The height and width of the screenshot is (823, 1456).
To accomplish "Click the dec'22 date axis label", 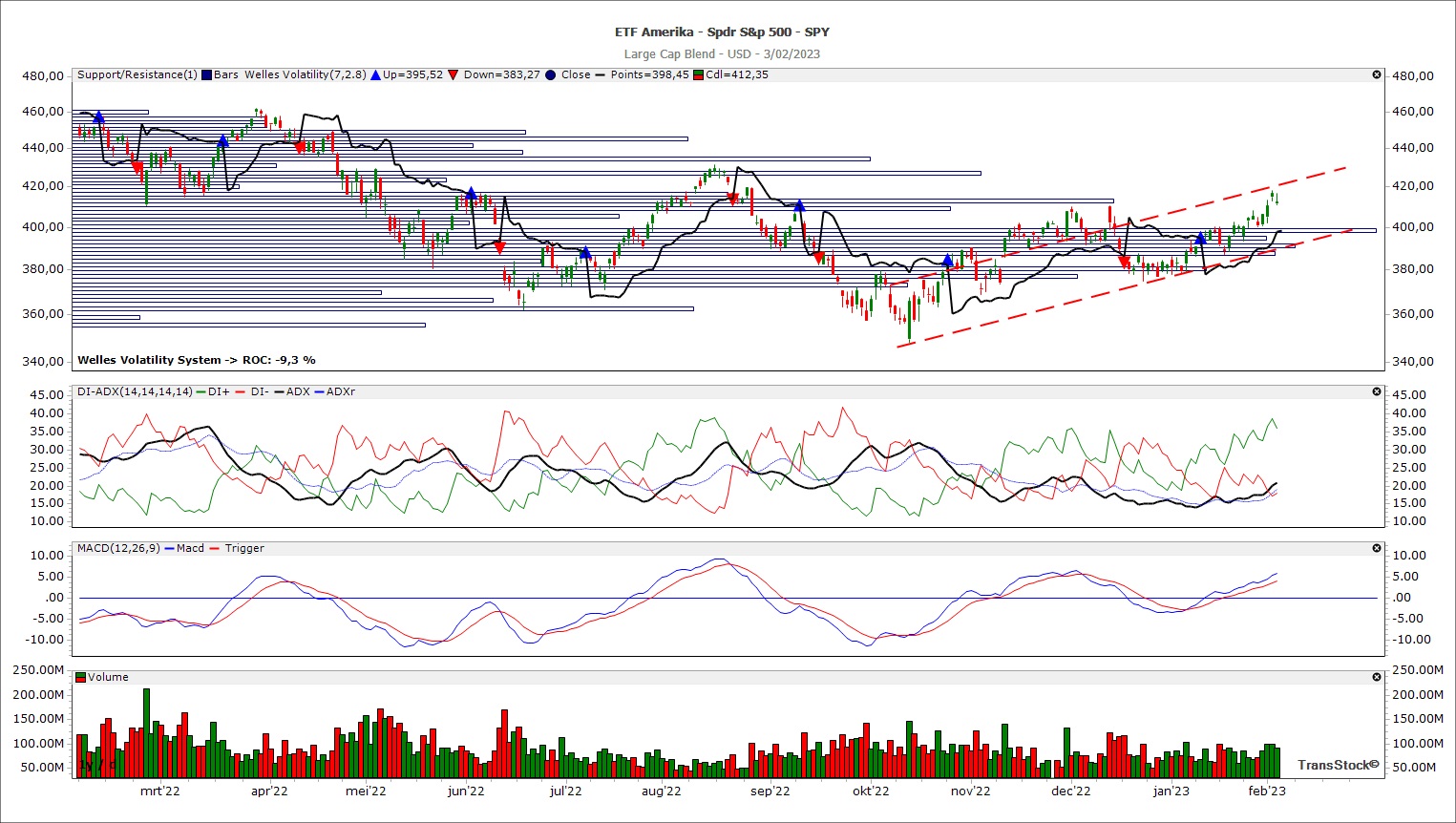I will pyautogui.click(x=1071, y=791).
